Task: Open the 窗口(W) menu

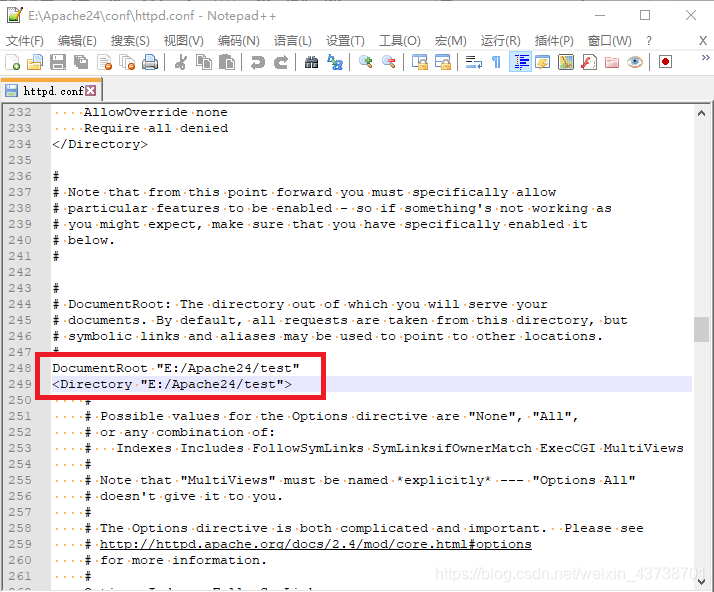Action: pyautogui.click(x=609, y=41)
